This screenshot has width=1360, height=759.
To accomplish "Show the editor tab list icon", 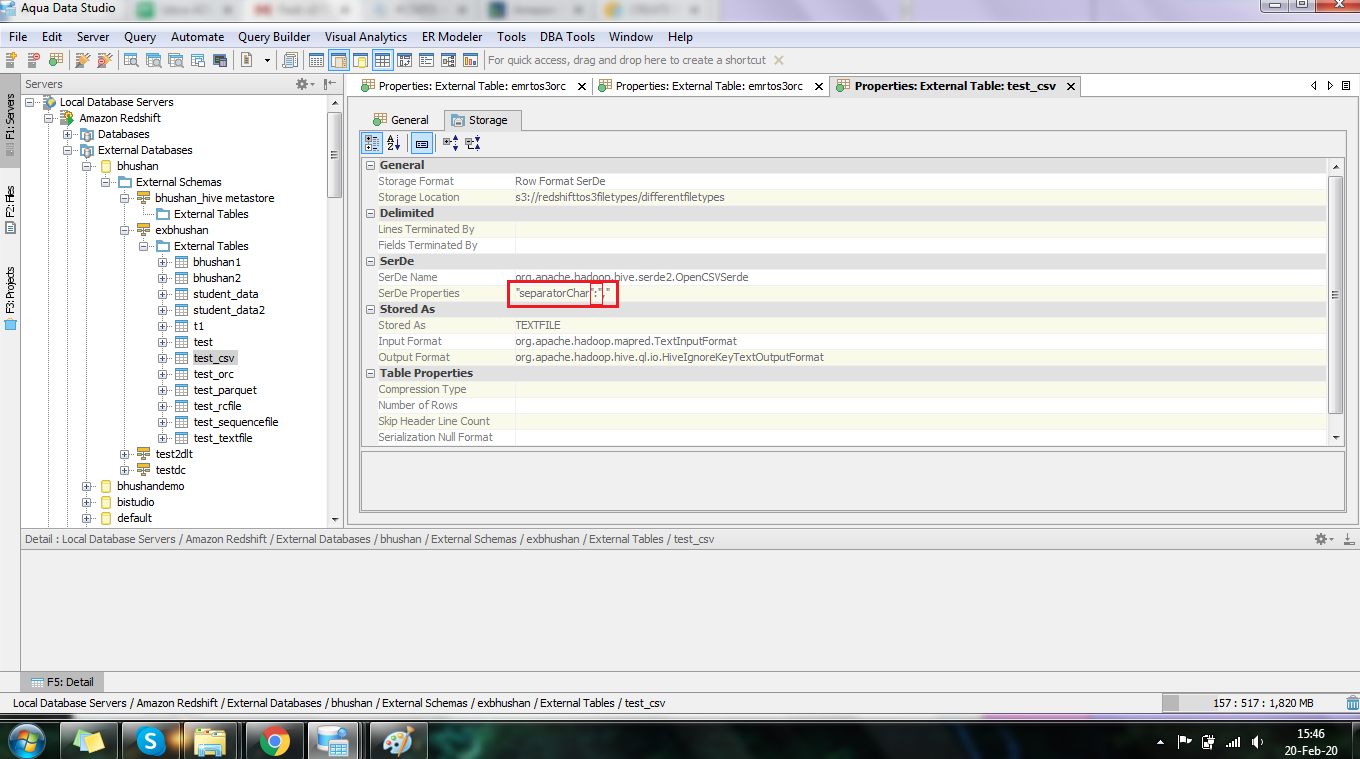I will coord(1346,86).
